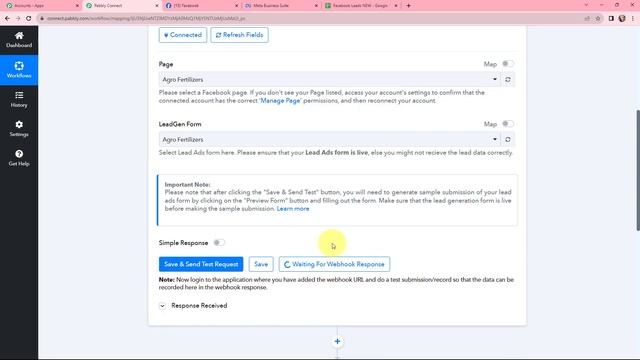Screen dimensions: 640x360
Task: View site info lock icon
Action: click(x=42, y=18)
